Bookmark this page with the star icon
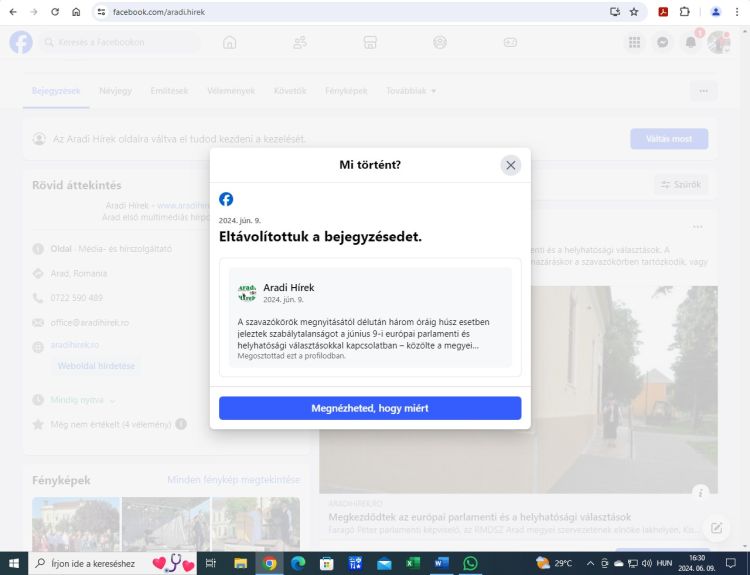This screenshot has width=750, height=575. [634, 12]
